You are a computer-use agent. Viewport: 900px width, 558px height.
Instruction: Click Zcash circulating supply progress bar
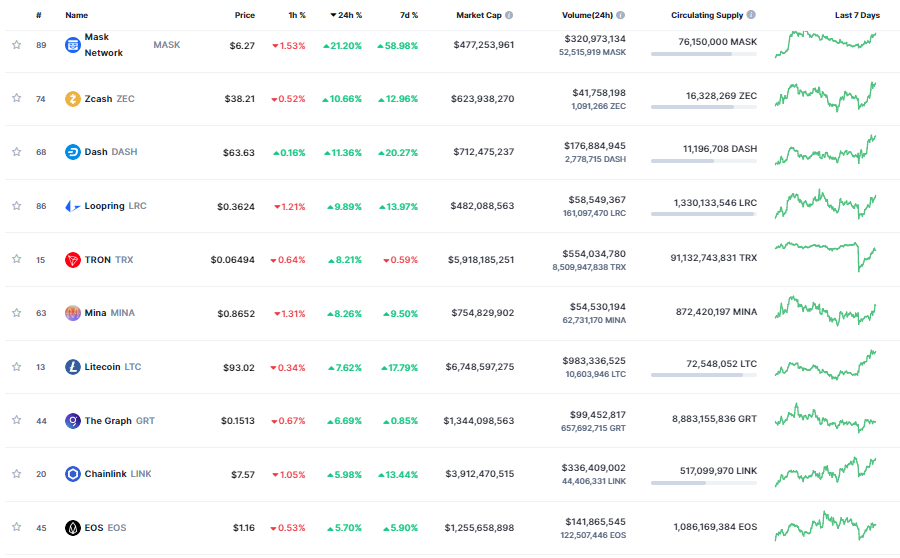click(x=704, y=107)
